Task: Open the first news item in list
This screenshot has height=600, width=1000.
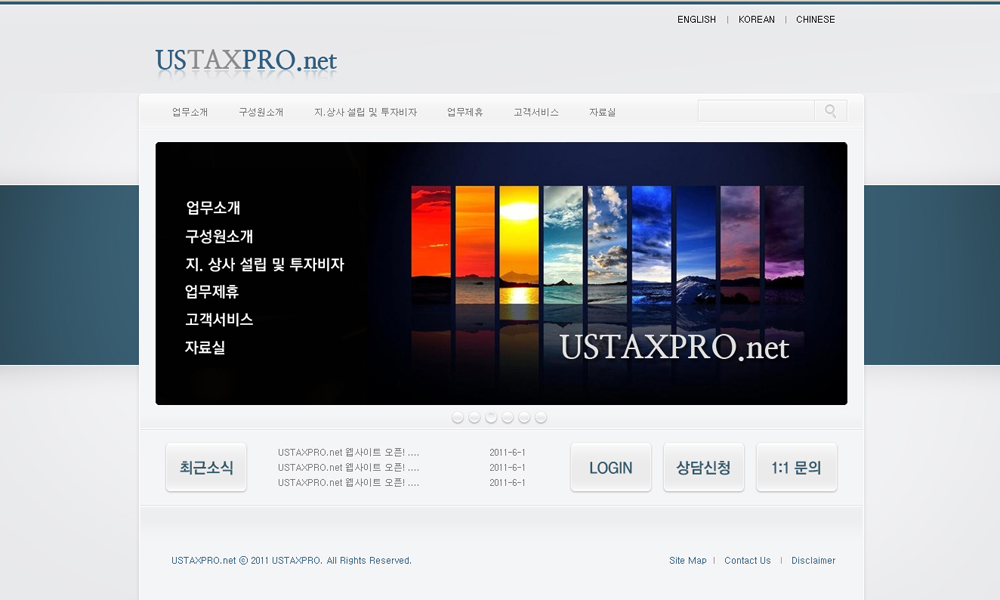Action: point(348,452)
